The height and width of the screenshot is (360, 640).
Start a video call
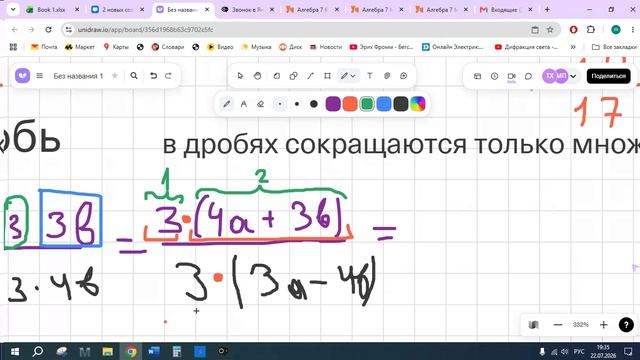point(511,76)
